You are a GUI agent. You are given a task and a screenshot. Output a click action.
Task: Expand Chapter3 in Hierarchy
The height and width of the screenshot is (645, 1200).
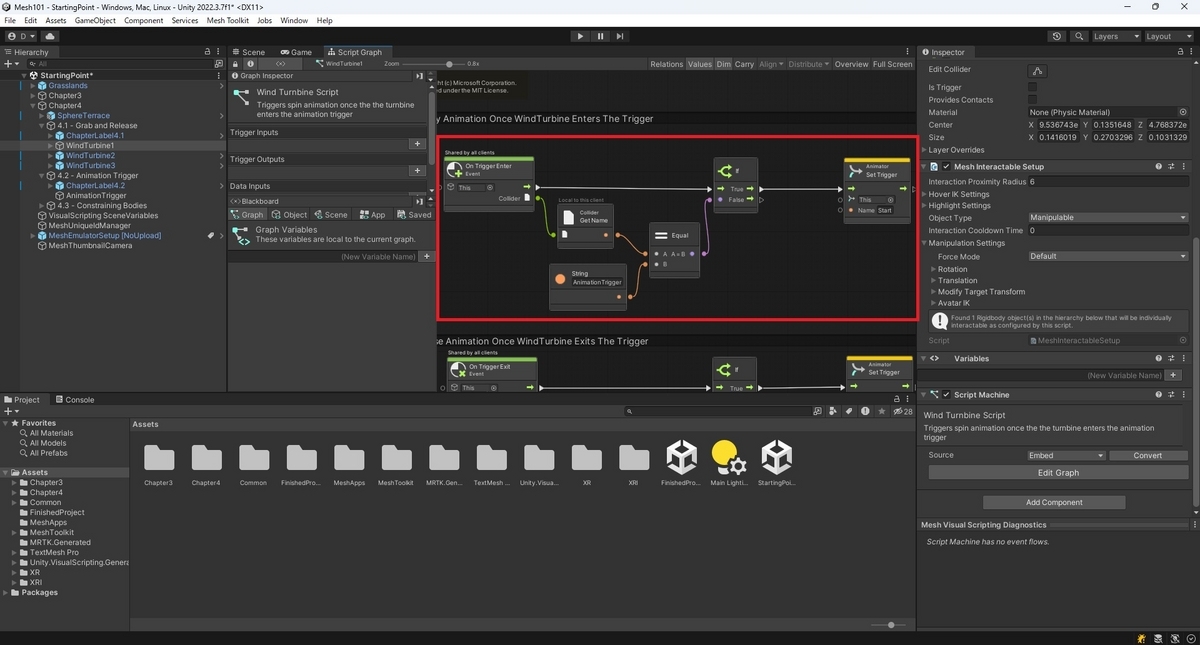tap(32, 96)
